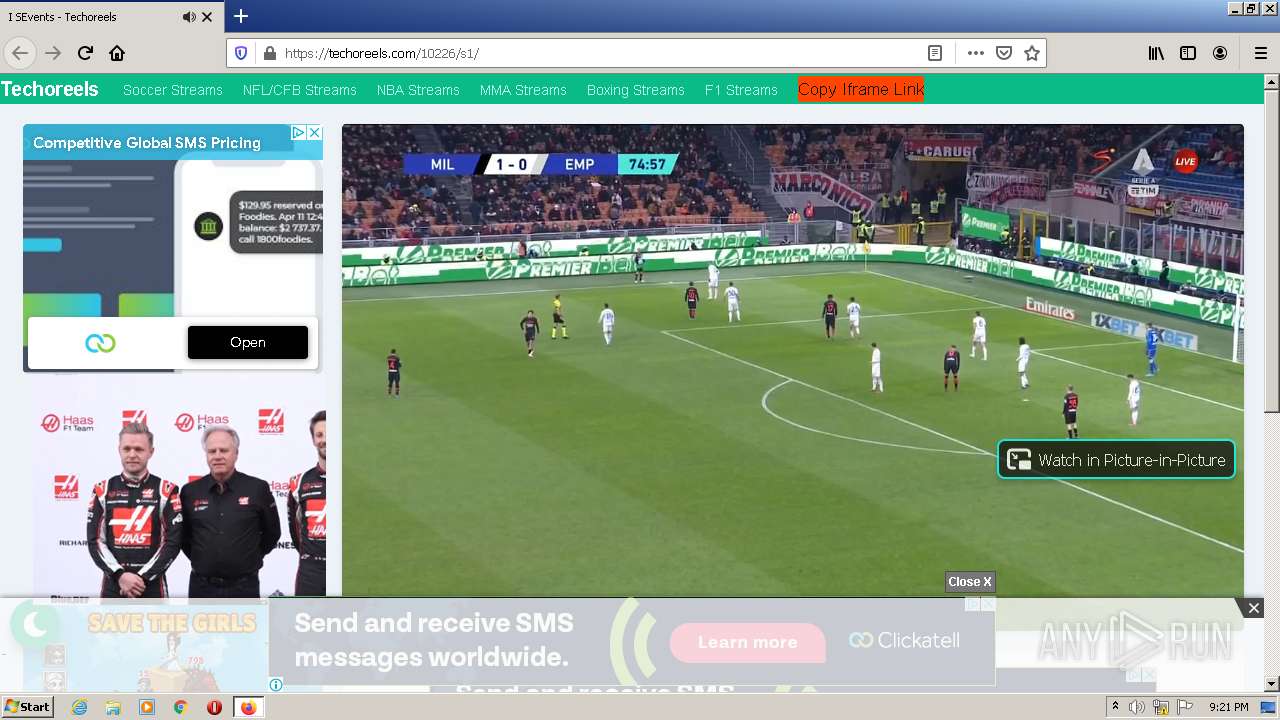Click the page vertical scrollbar
Viewport: 1280px width, 720px height.
pyautogui.click(x=1272, y=250)
